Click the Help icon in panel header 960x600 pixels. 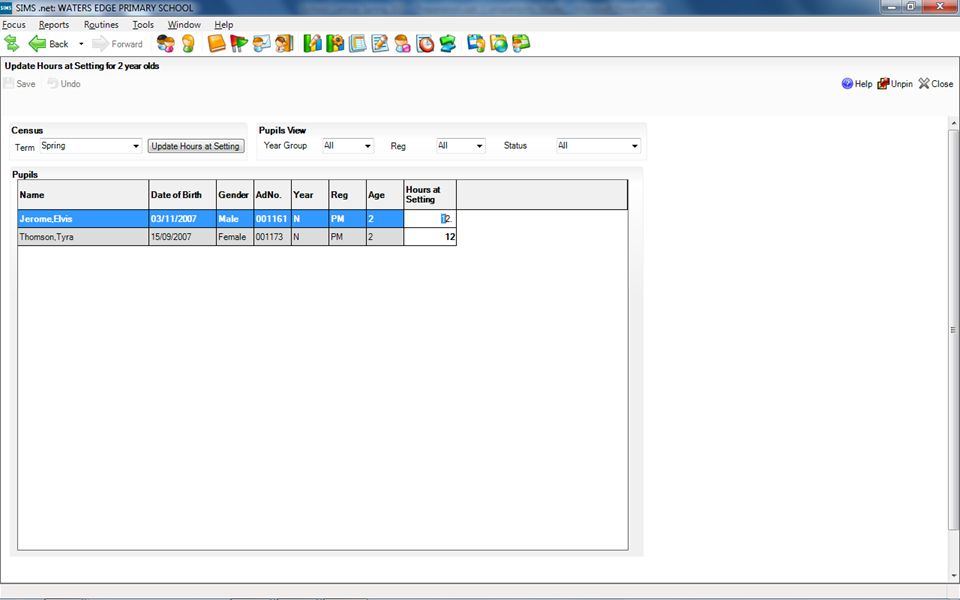pyautogui.click(x=857, y=84)
